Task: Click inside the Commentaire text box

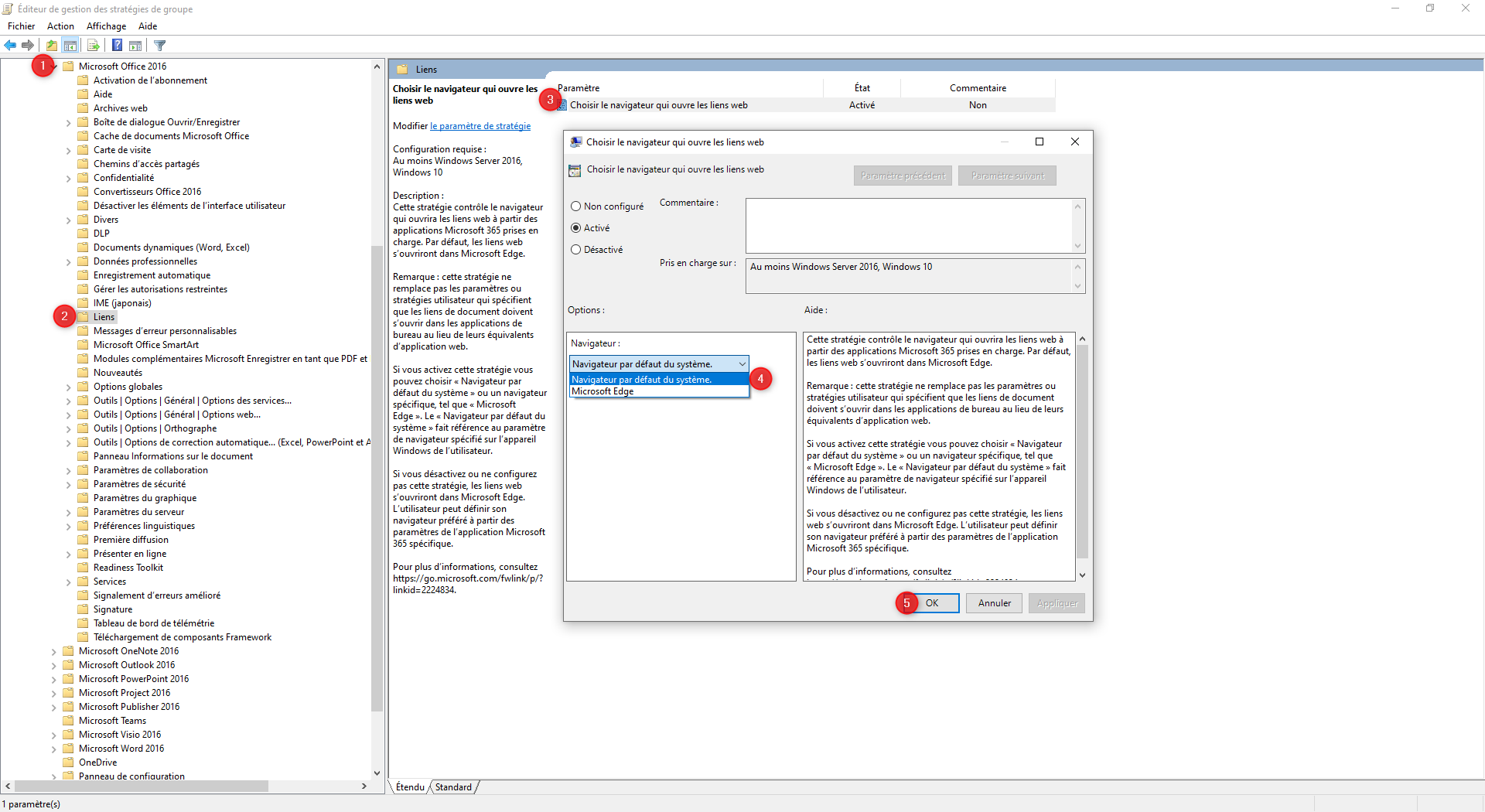Action: pos(909,226)
